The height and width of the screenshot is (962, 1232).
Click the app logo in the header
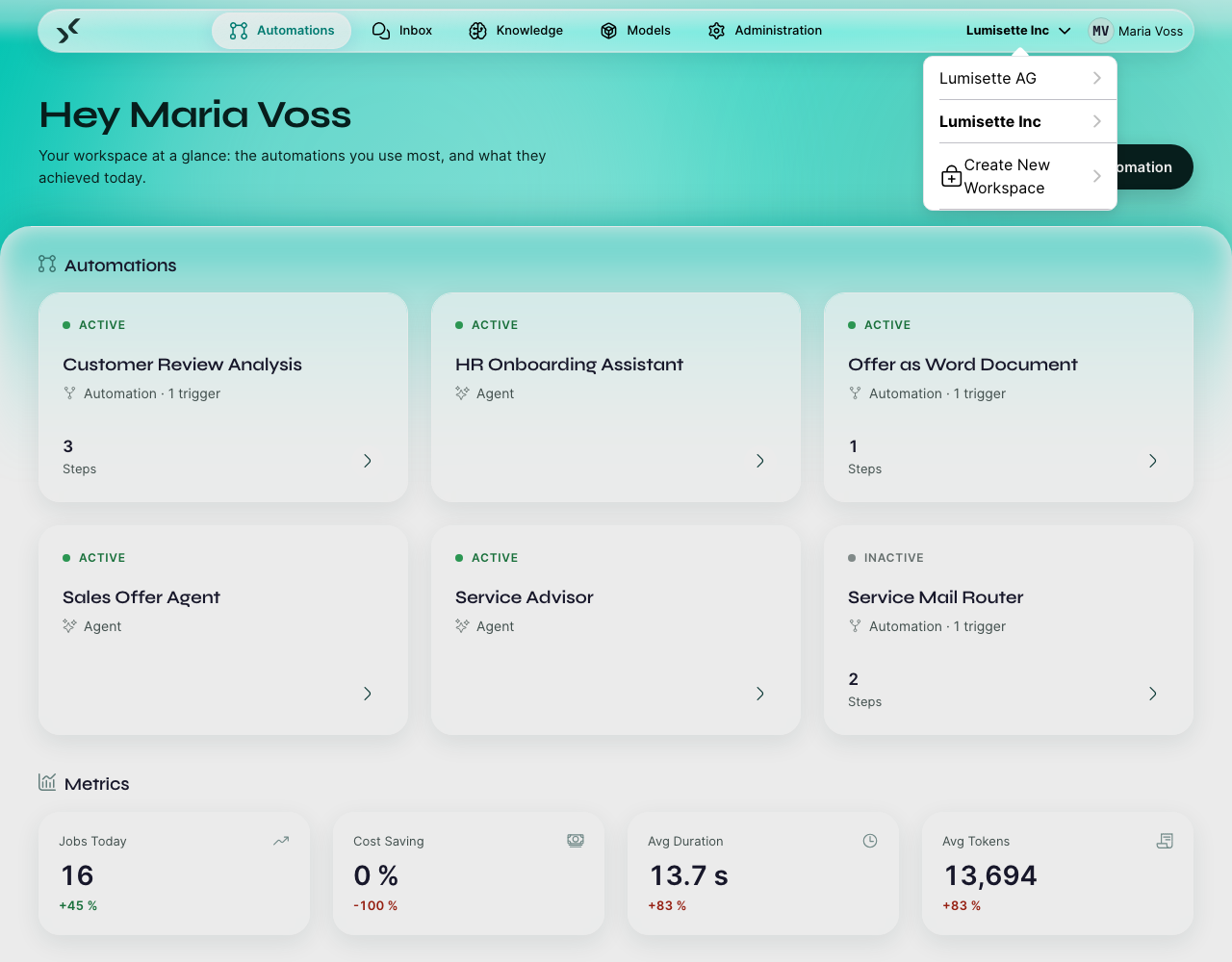(67, 31)
